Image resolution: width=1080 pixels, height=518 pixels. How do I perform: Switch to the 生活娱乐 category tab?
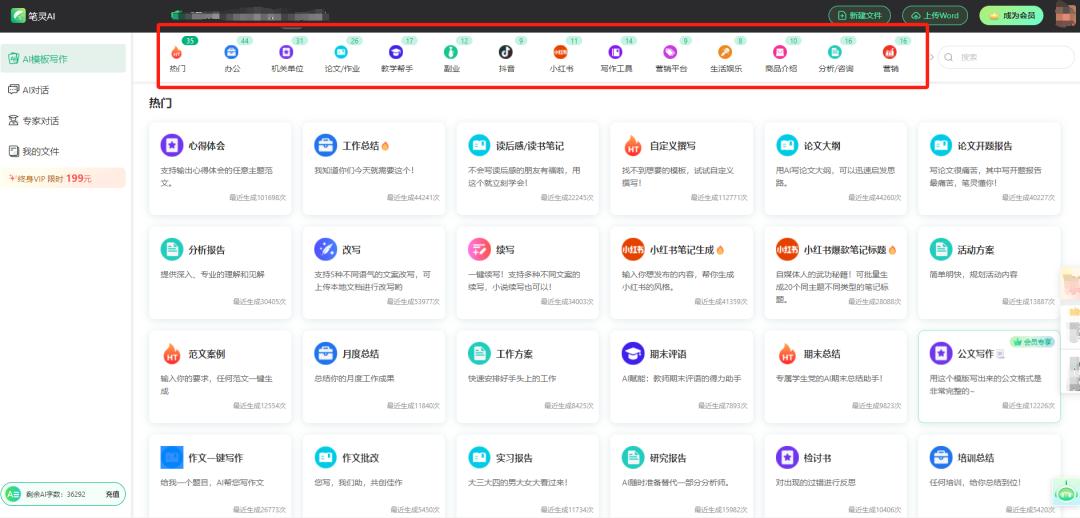(725, 58)
